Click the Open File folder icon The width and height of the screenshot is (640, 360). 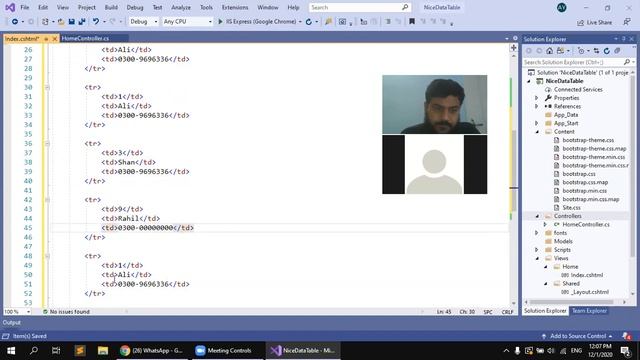pos(61,22)
